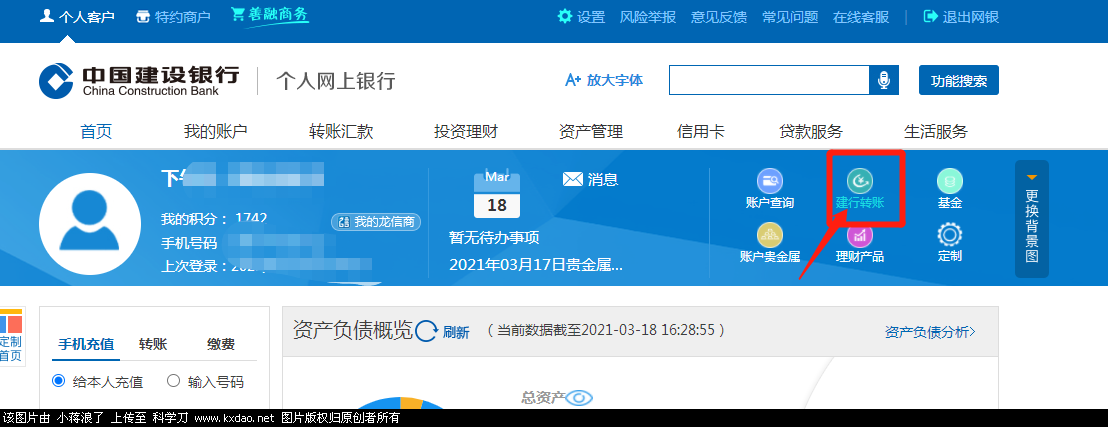This screenshot has width=1108, height=427.
Task: Click 暂无待办事项 text
Action: 494,238
